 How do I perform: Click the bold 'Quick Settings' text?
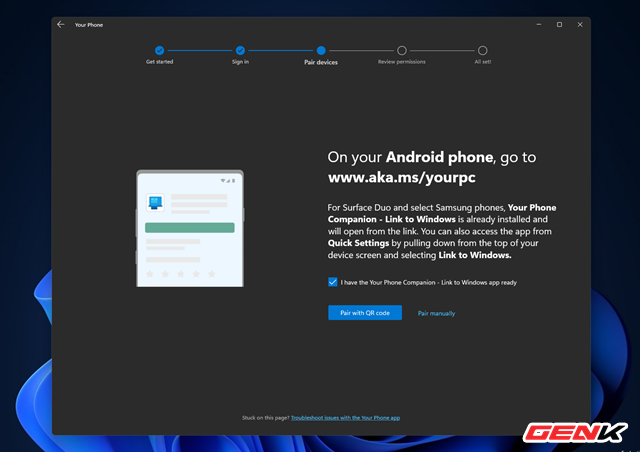tap(358, 243)
